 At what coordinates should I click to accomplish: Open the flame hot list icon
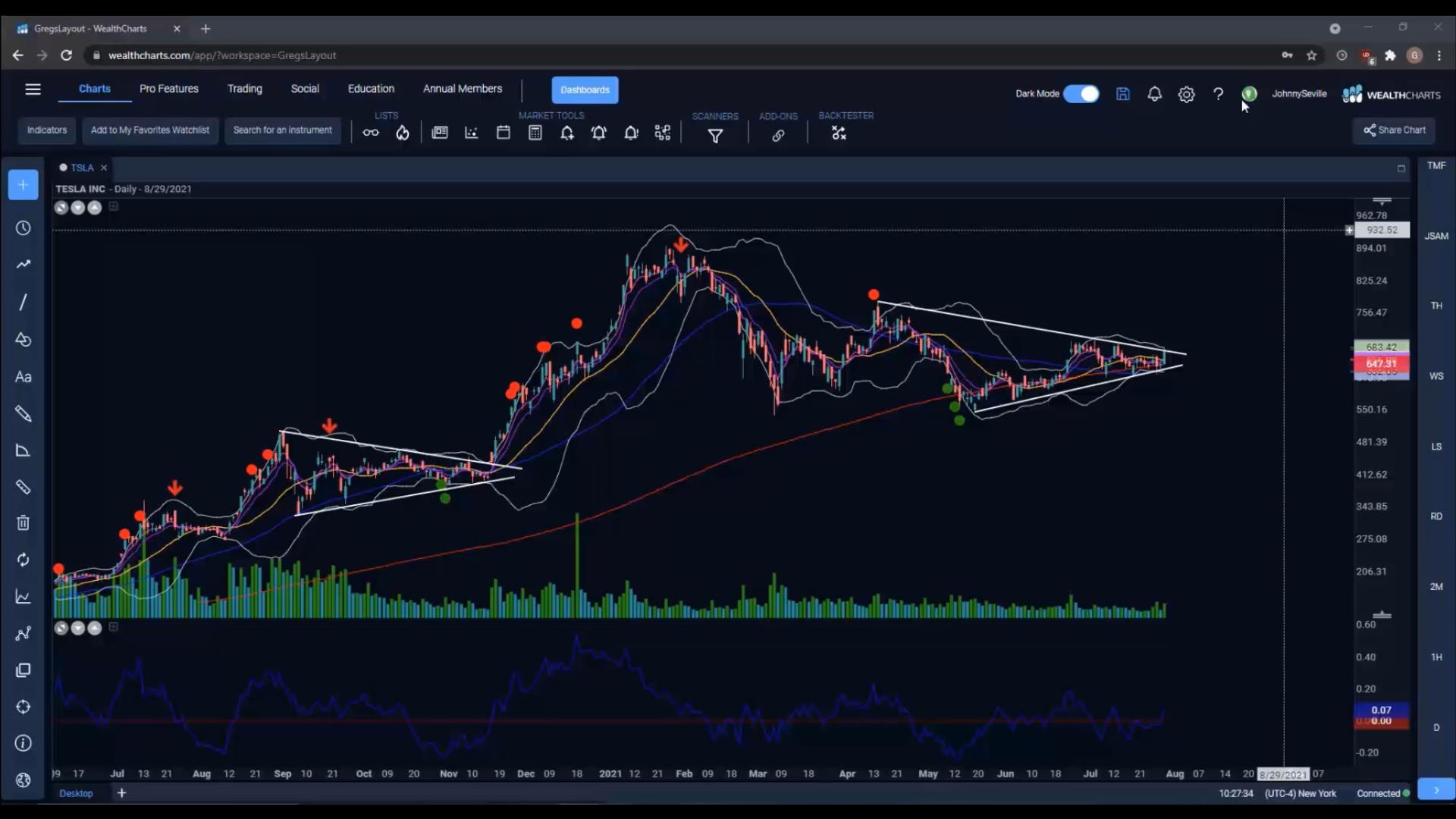coord(403,133)
